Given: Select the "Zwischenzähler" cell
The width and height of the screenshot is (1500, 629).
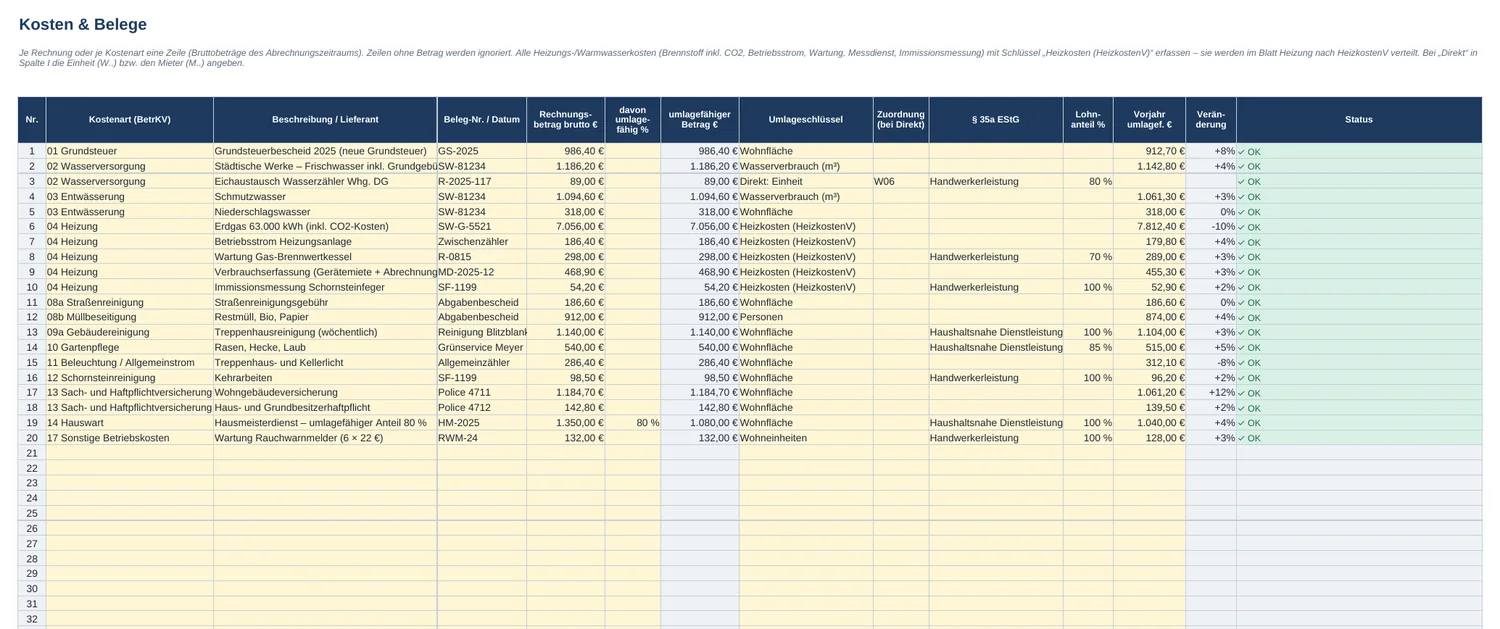Looking at the screenshot, I should [482, 242].
